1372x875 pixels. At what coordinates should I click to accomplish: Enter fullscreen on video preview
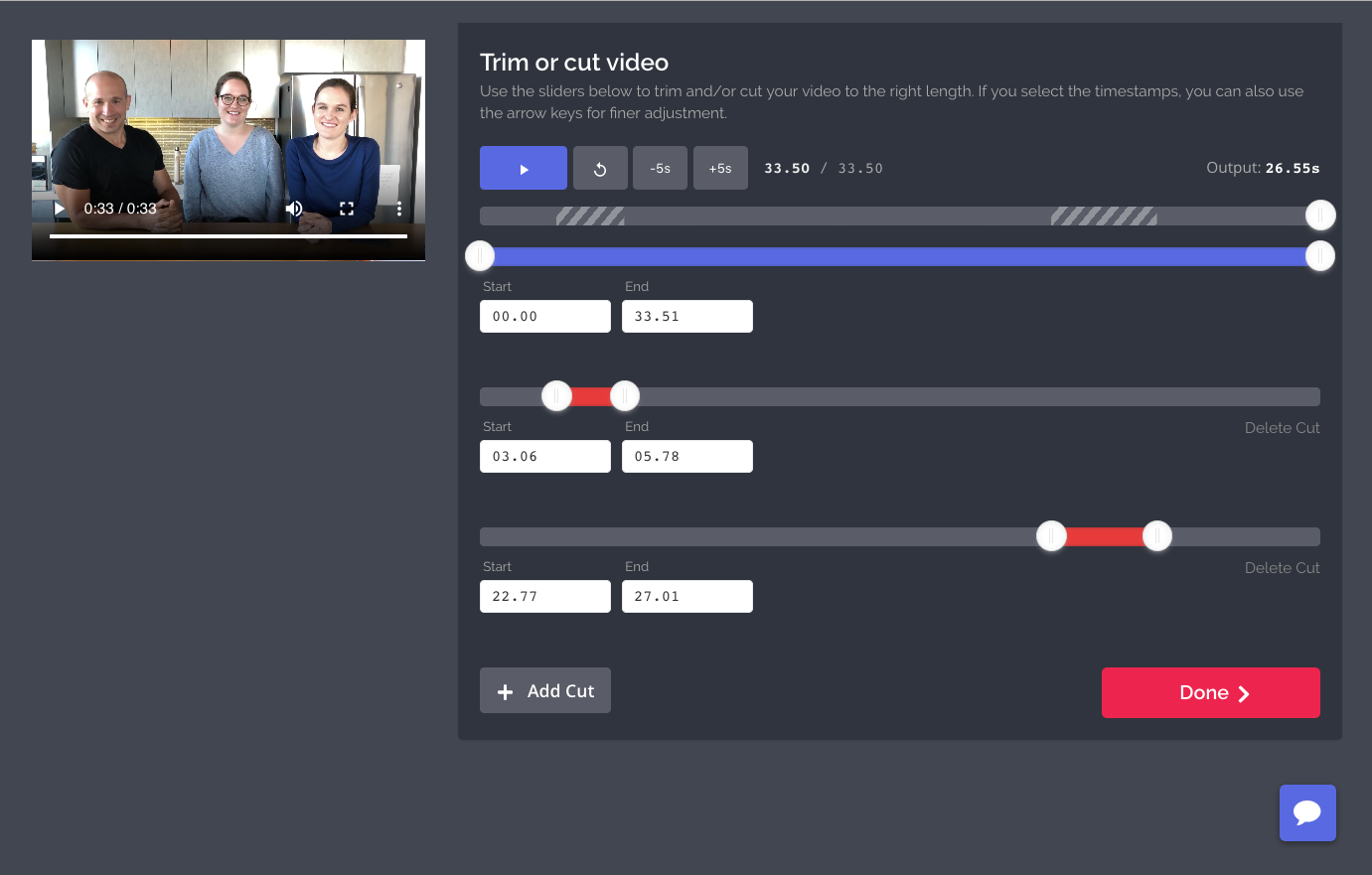tap(347, 209)
